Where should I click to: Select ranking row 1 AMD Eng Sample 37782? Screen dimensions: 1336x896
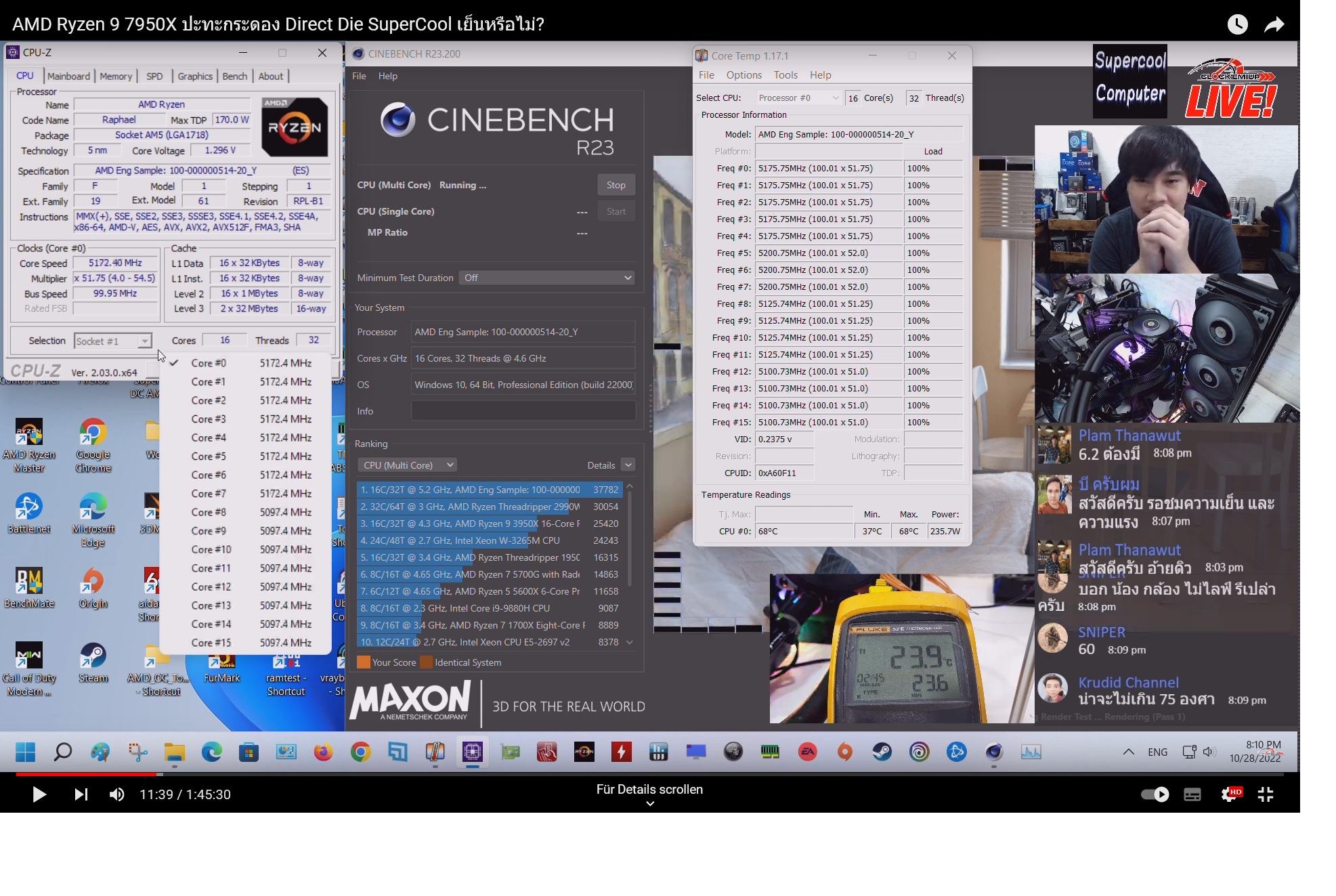pyautogui.click(x=489, y=490)
